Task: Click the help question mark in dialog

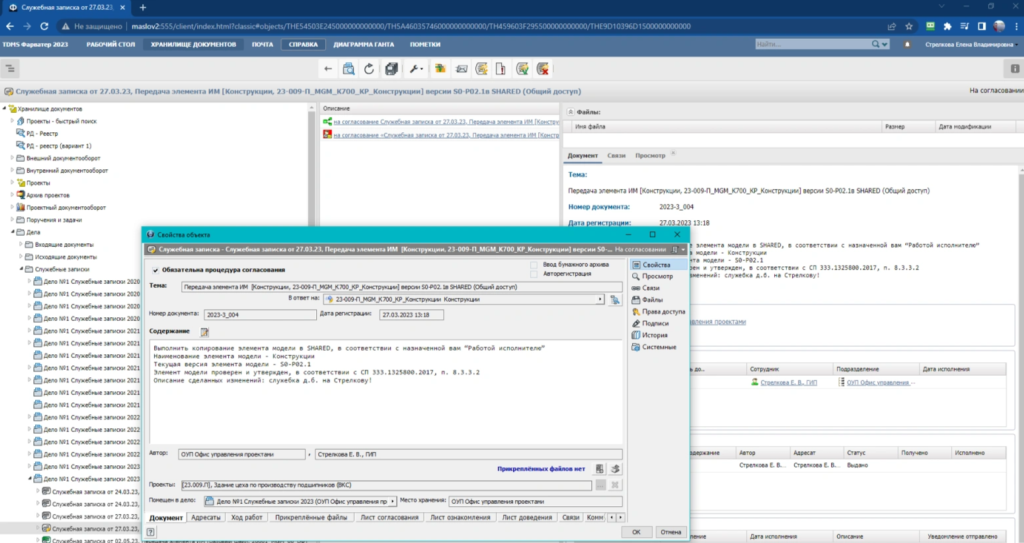Action: pyautogui.click(x=150, y=532)
